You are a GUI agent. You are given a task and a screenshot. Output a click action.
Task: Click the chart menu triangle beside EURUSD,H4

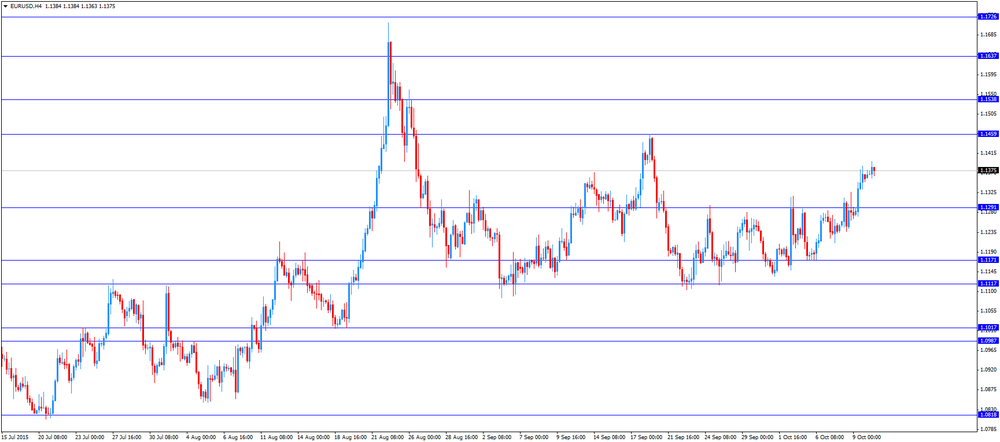coord(6,5)
